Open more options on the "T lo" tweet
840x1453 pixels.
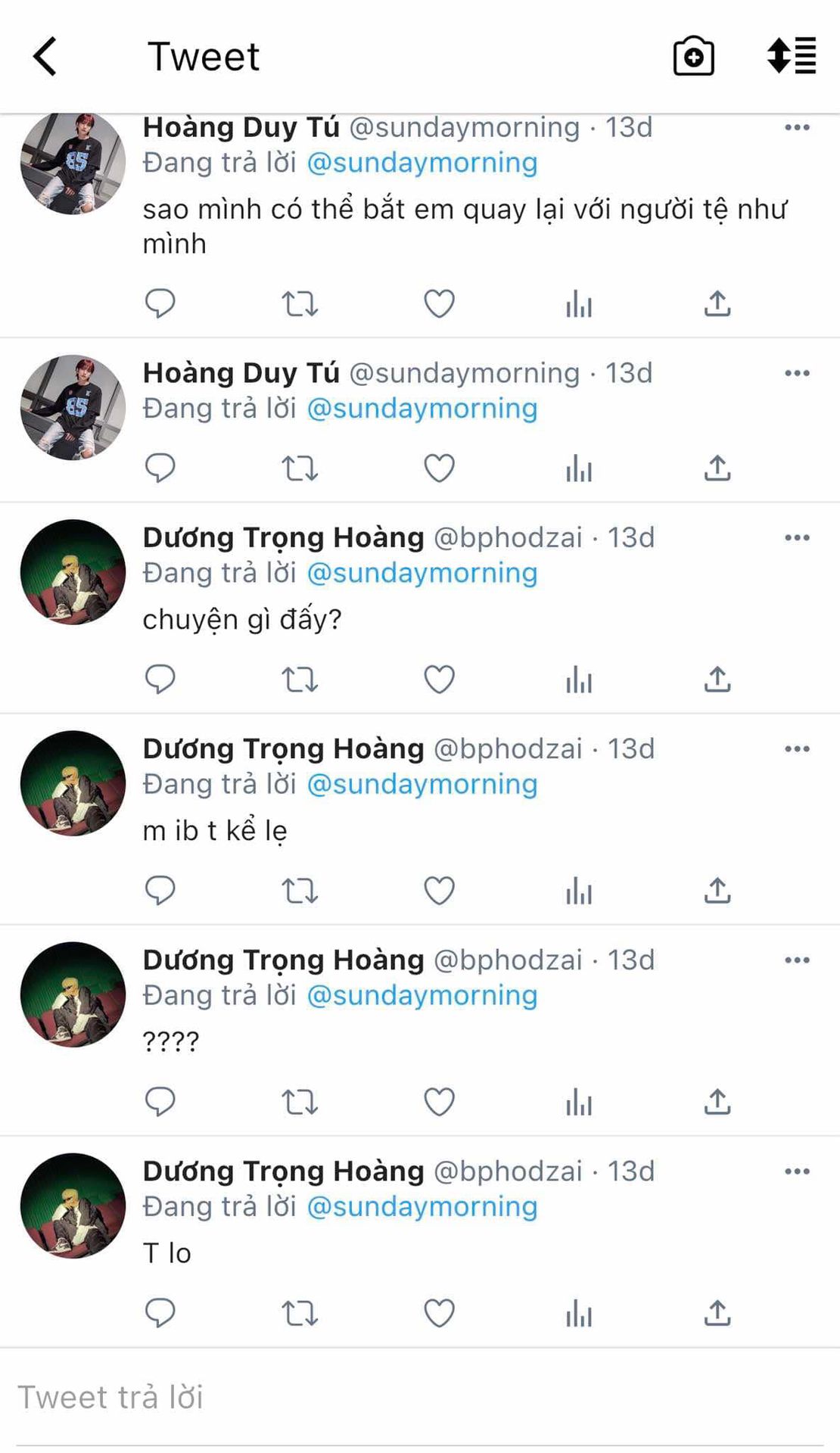[797, 1171]
